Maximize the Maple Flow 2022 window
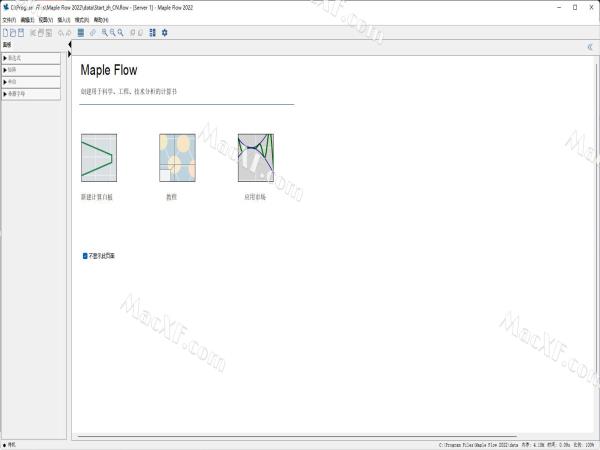This screenshot has height=450, width=600. click(575, 7)
